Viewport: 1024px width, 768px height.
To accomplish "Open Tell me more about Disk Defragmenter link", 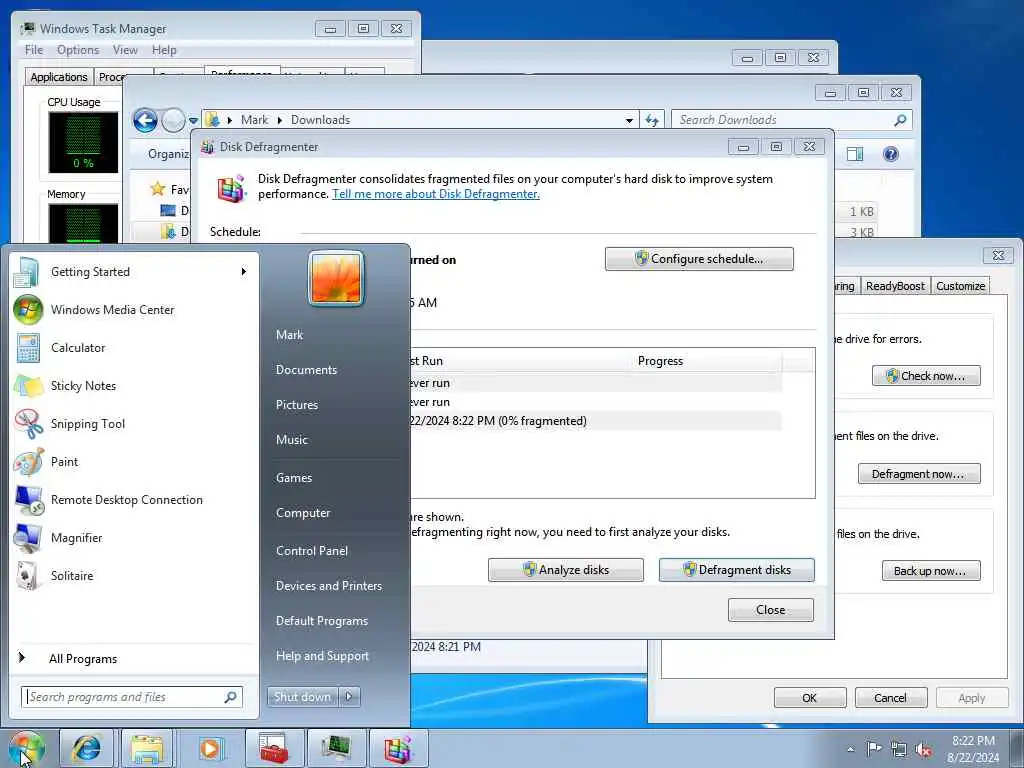I will tap(436, 194).
